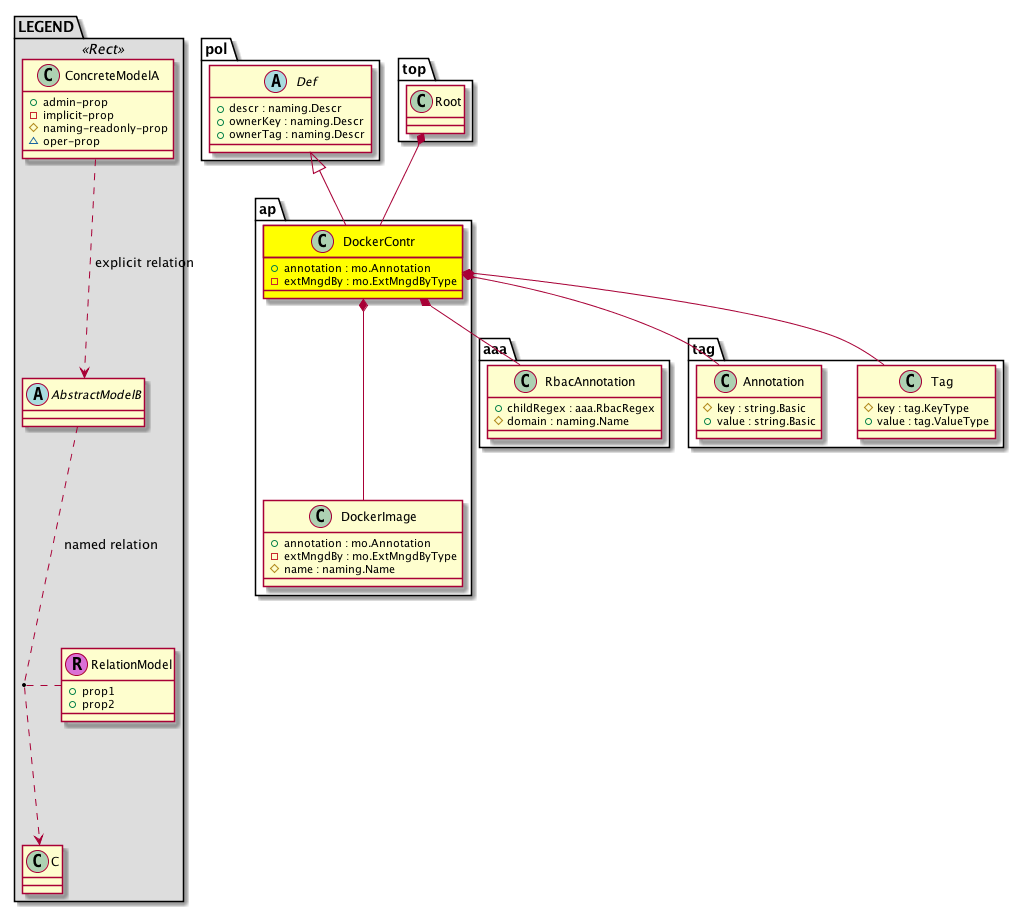
Task: Click the ownerKey property in Def
Action: coord(291,121)
